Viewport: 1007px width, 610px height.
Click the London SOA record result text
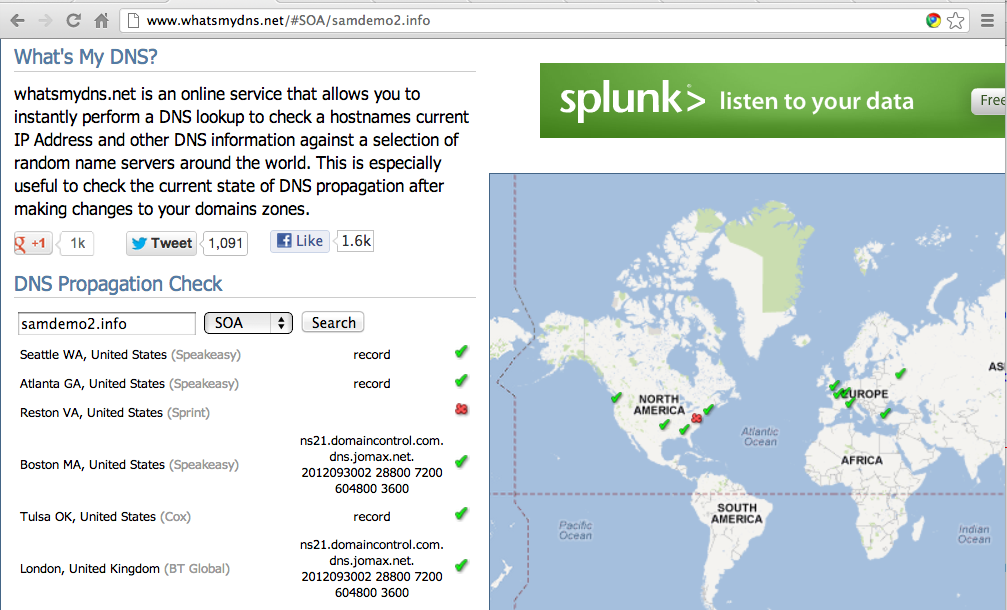click(x=372, y=568)
